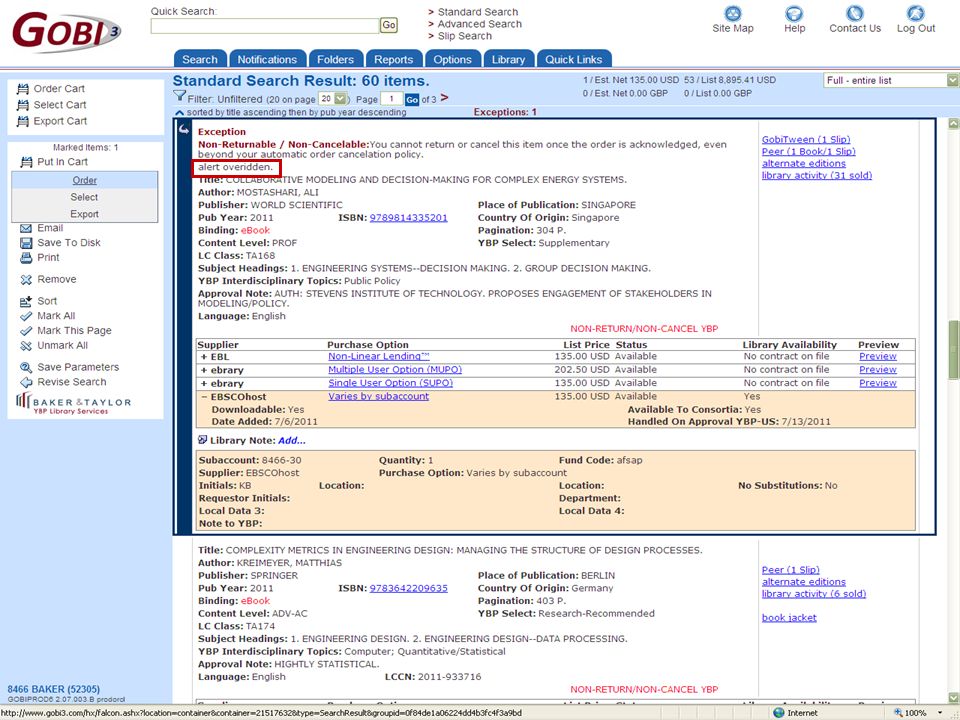
Task: Choose Order under Put In Cart
Action: 84,180
